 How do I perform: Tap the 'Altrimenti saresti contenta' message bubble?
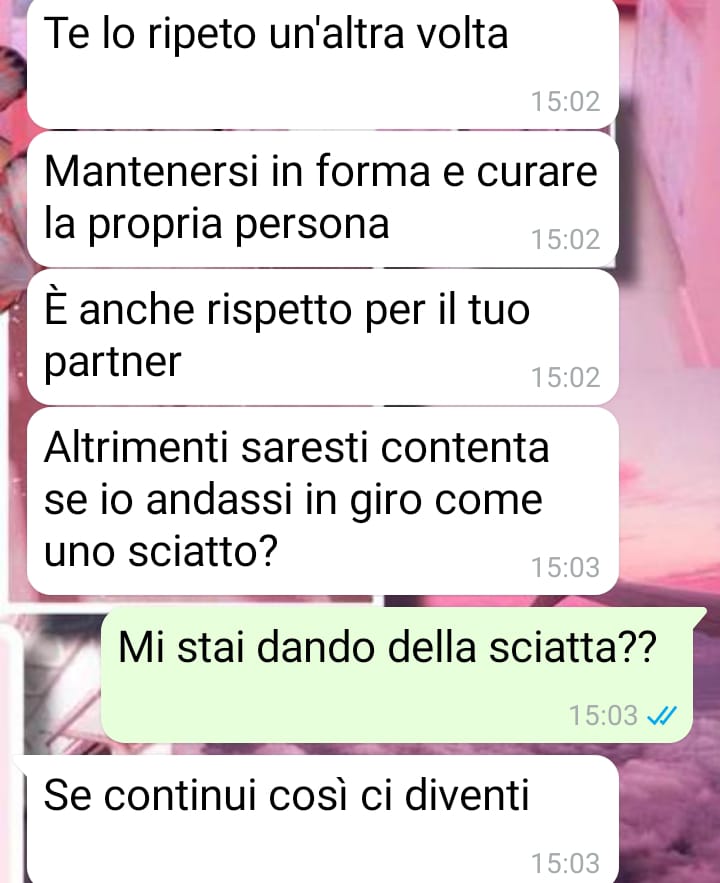click(323, 501)
